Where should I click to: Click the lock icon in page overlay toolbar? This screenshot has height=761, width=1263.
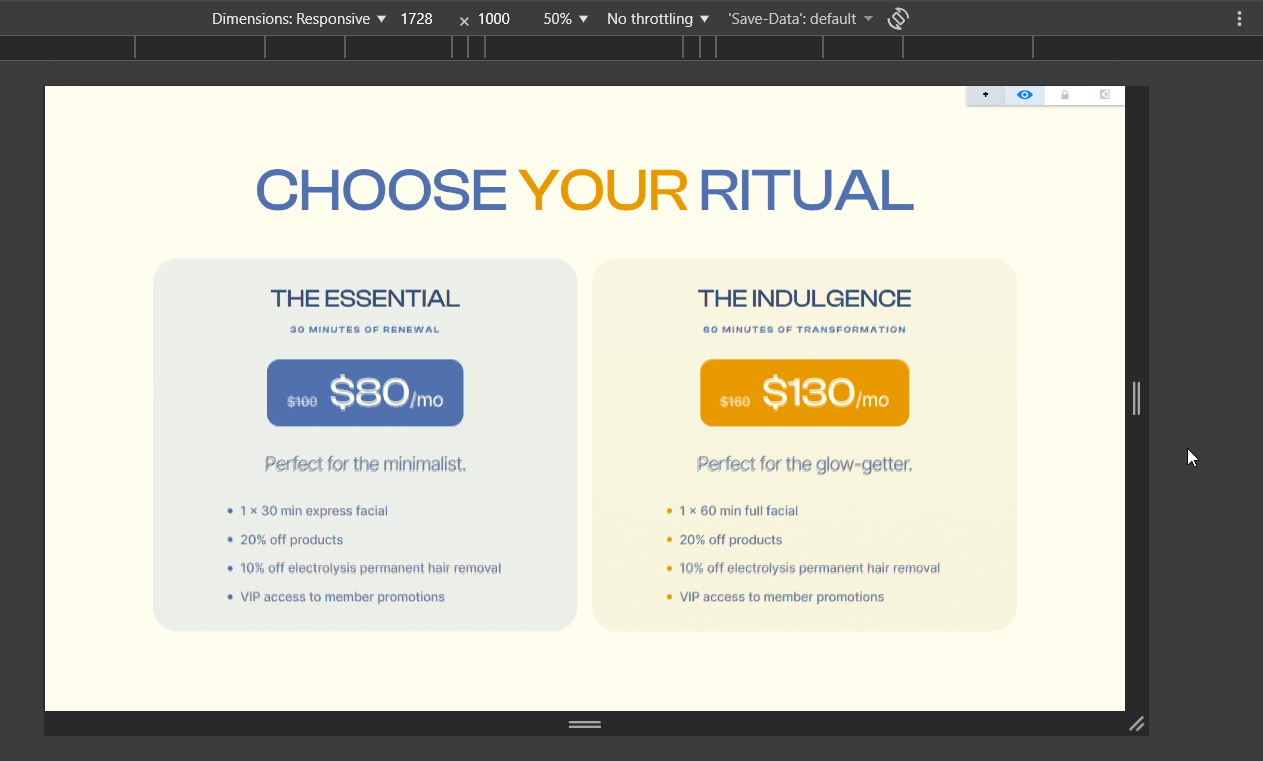(x=1065, y=95)
